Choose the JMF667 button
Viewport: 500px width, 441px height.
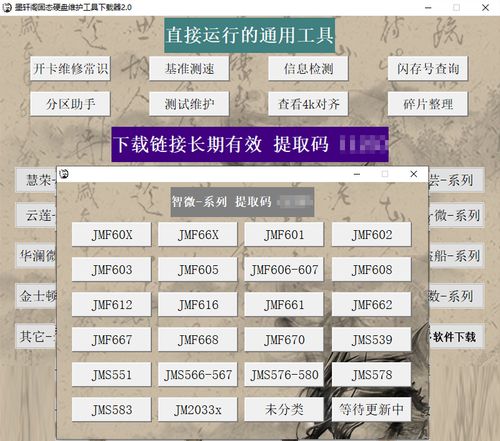pyautogui.click(x=111, y=339)
